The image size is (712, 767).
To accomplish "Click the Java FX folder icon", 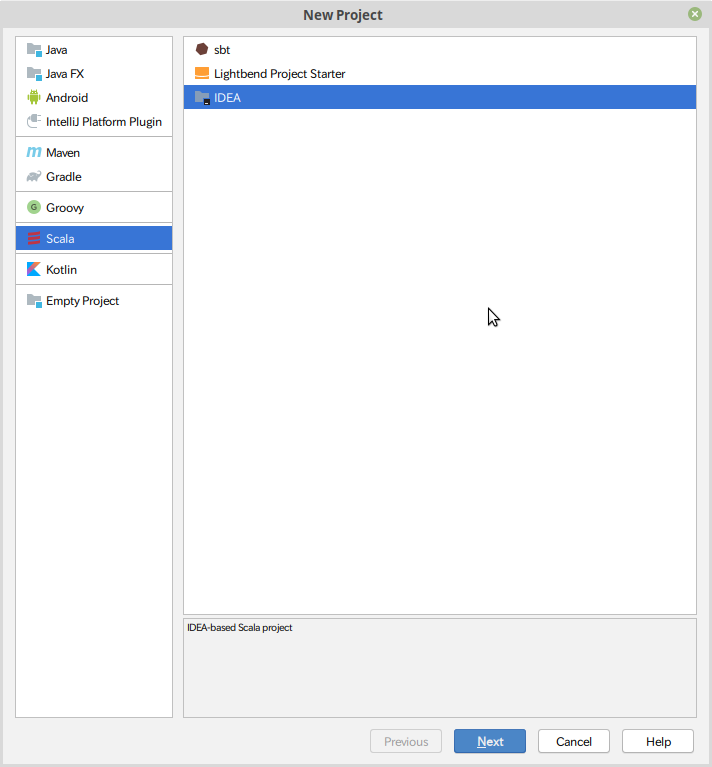I will [34, 74].
